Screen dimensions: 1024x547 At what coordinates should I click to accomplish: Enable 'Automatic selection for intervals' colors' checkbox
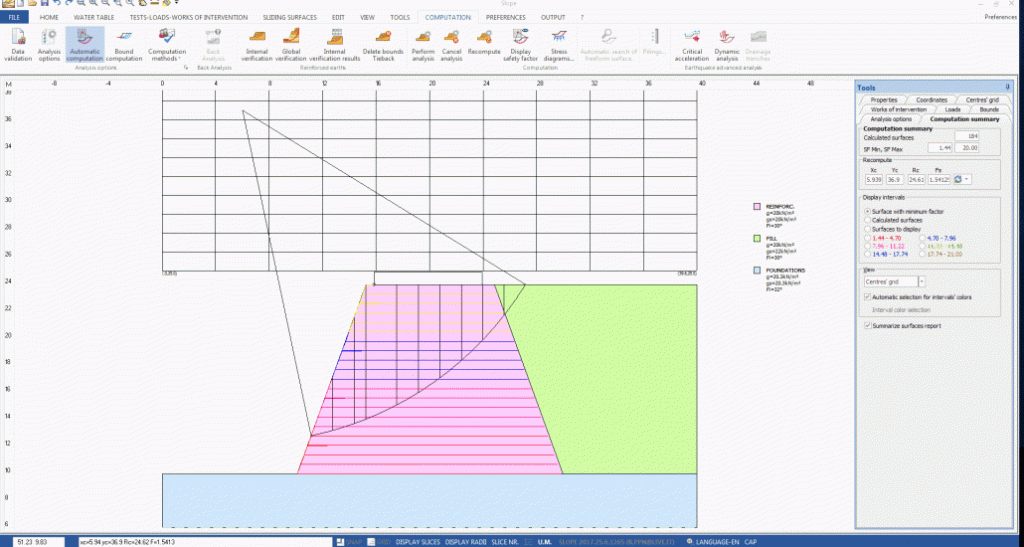pyautogui.click(x=866, y=298)
